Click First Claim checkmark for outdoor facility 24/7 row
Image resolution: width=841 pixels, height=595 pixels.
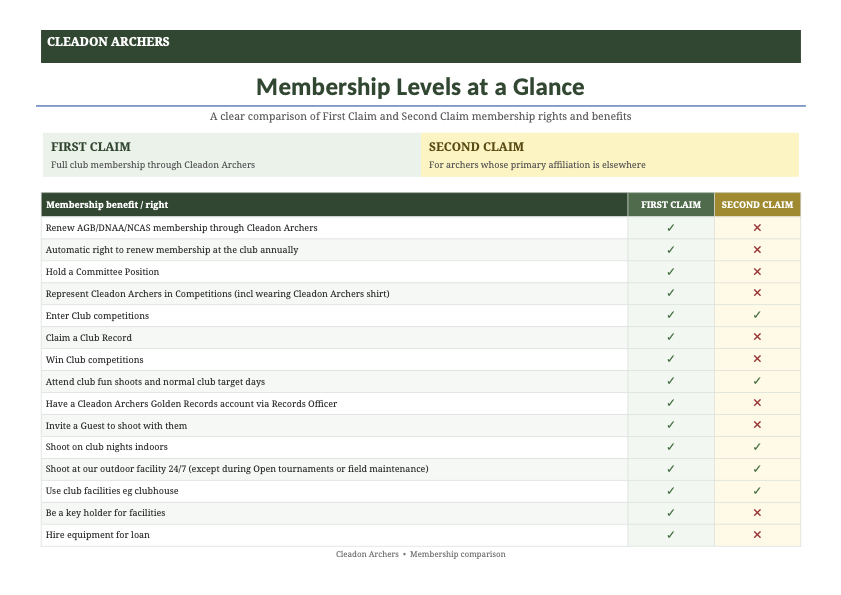670,469
